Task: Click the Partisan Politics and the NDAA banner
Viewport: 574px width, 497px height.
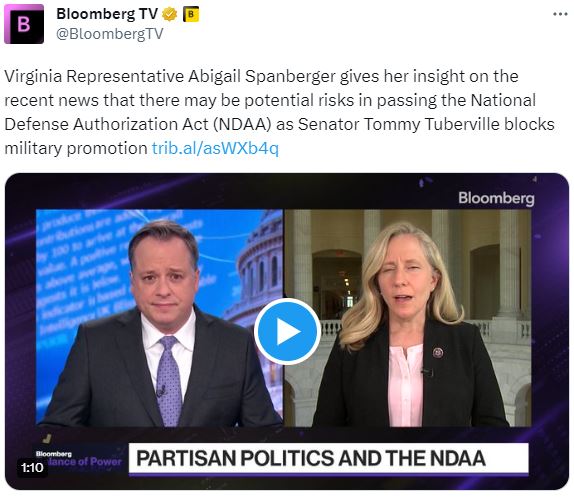Action: [329, 458]
